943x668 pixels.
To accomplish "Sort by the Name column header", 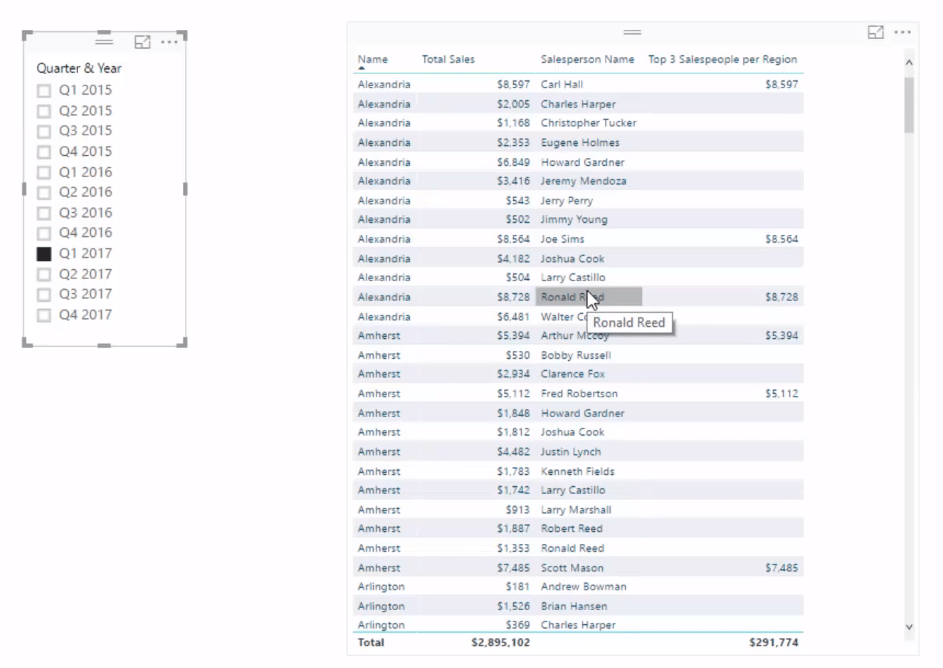I will coord(373,59).
